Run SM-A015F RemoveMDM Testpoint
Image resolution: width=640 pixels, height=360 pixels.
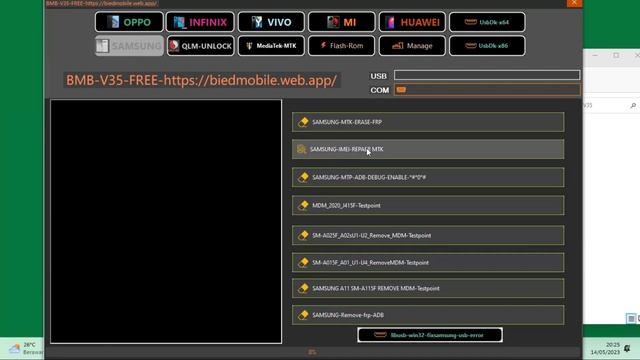click(428, 262)
